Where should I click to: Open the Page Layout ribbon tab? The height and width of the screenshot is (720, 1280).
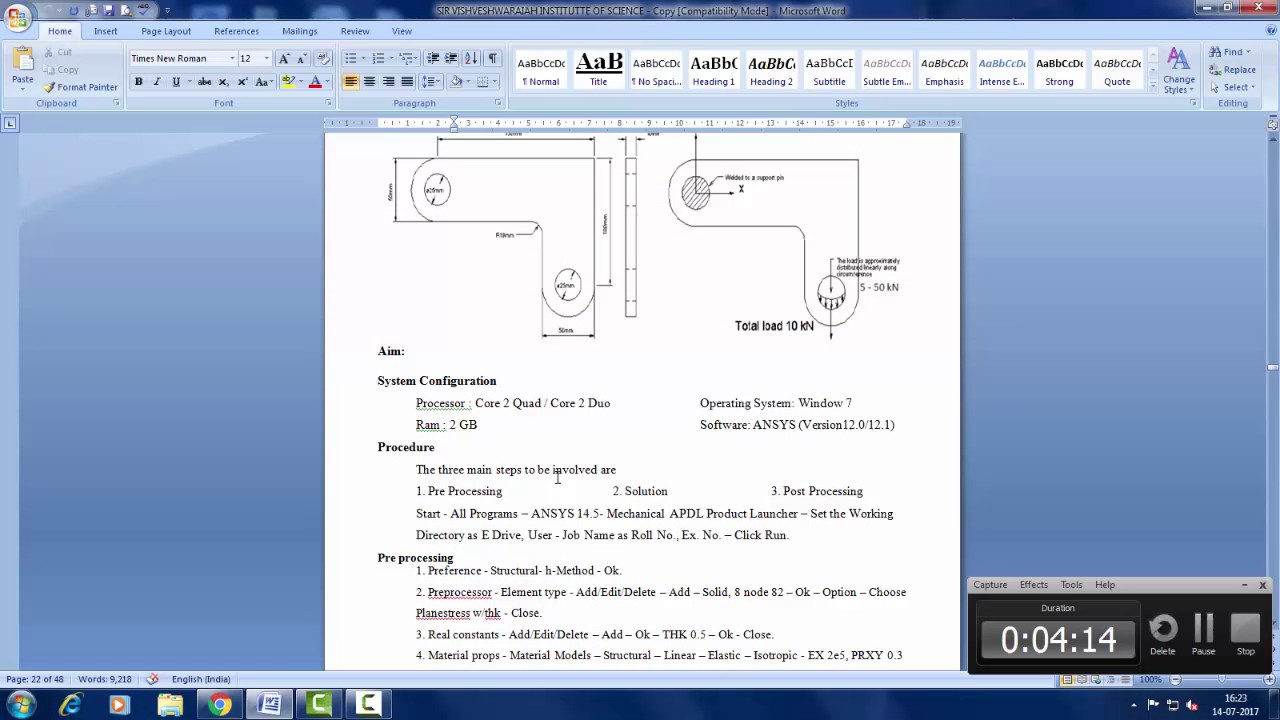point(166,31)
